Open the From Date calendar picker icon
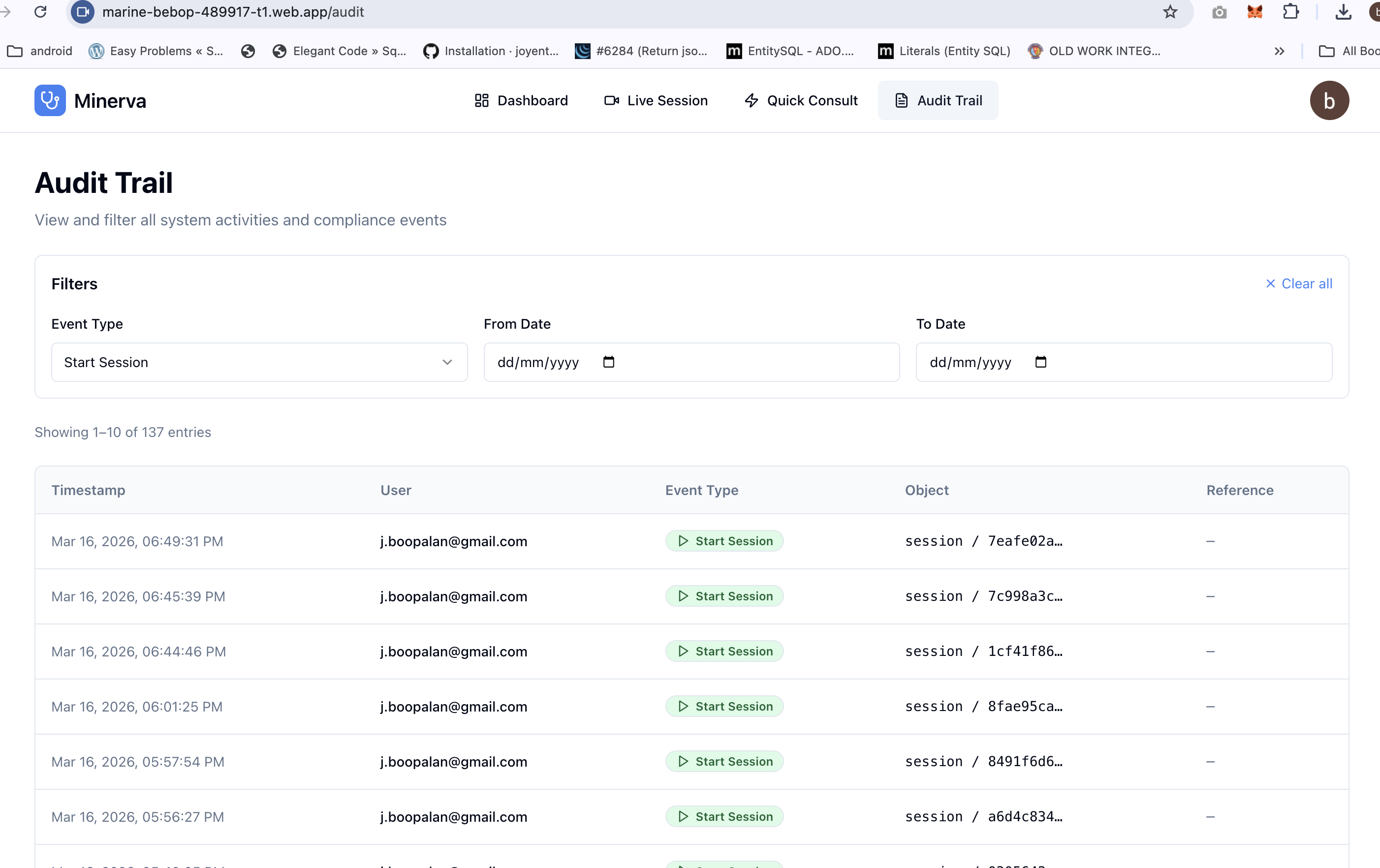The height and width of the screenshot is (868, 1380). pos(609,362)
